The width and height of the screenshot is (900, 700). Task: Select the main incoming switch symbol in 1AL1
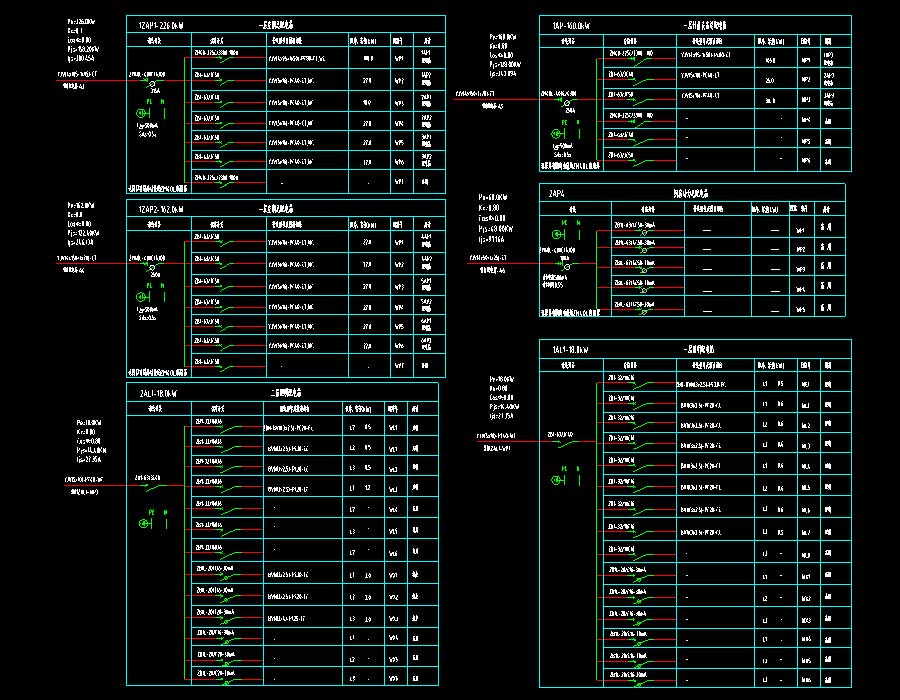565,444
